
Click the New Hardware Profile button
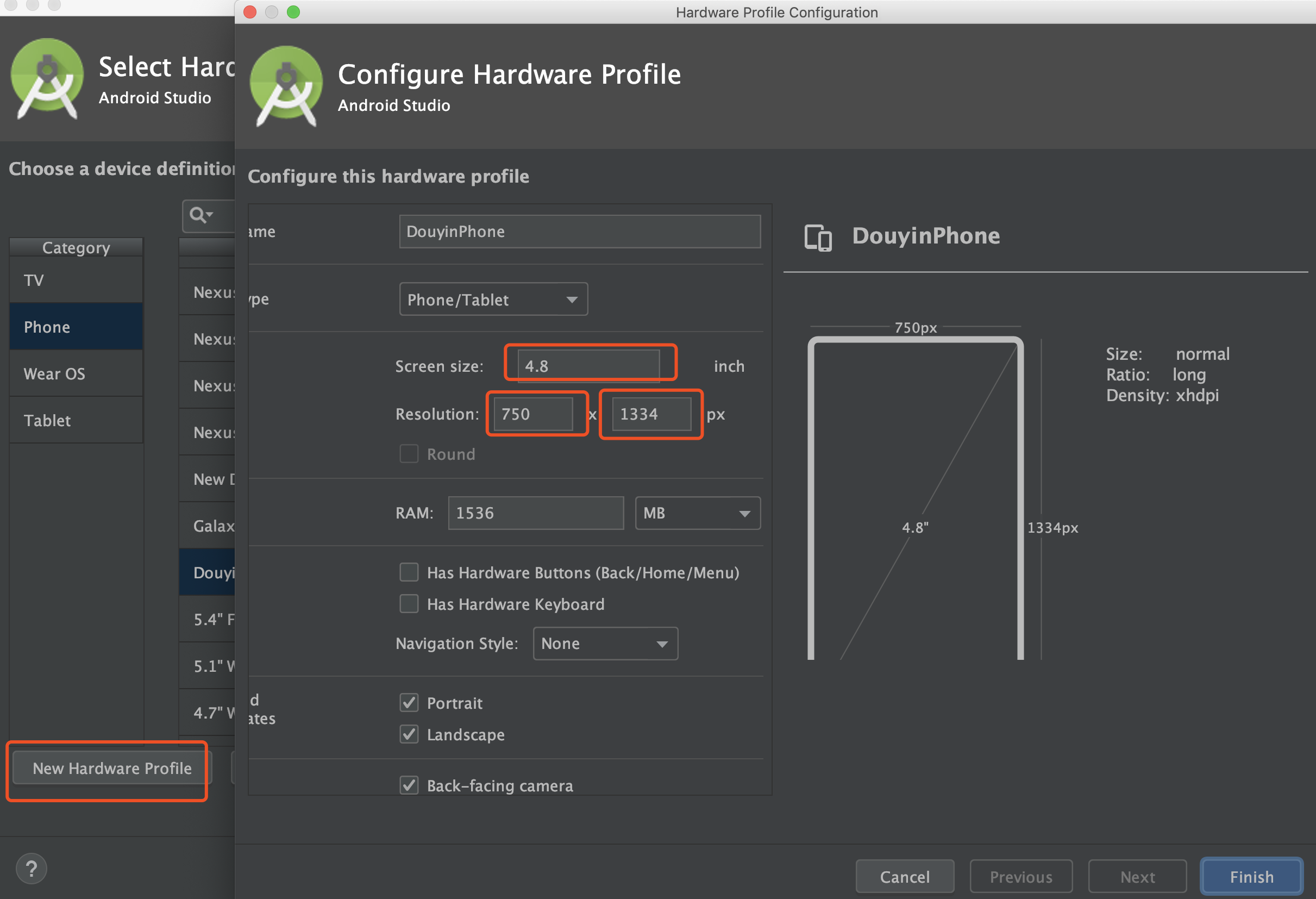(111, 768)
